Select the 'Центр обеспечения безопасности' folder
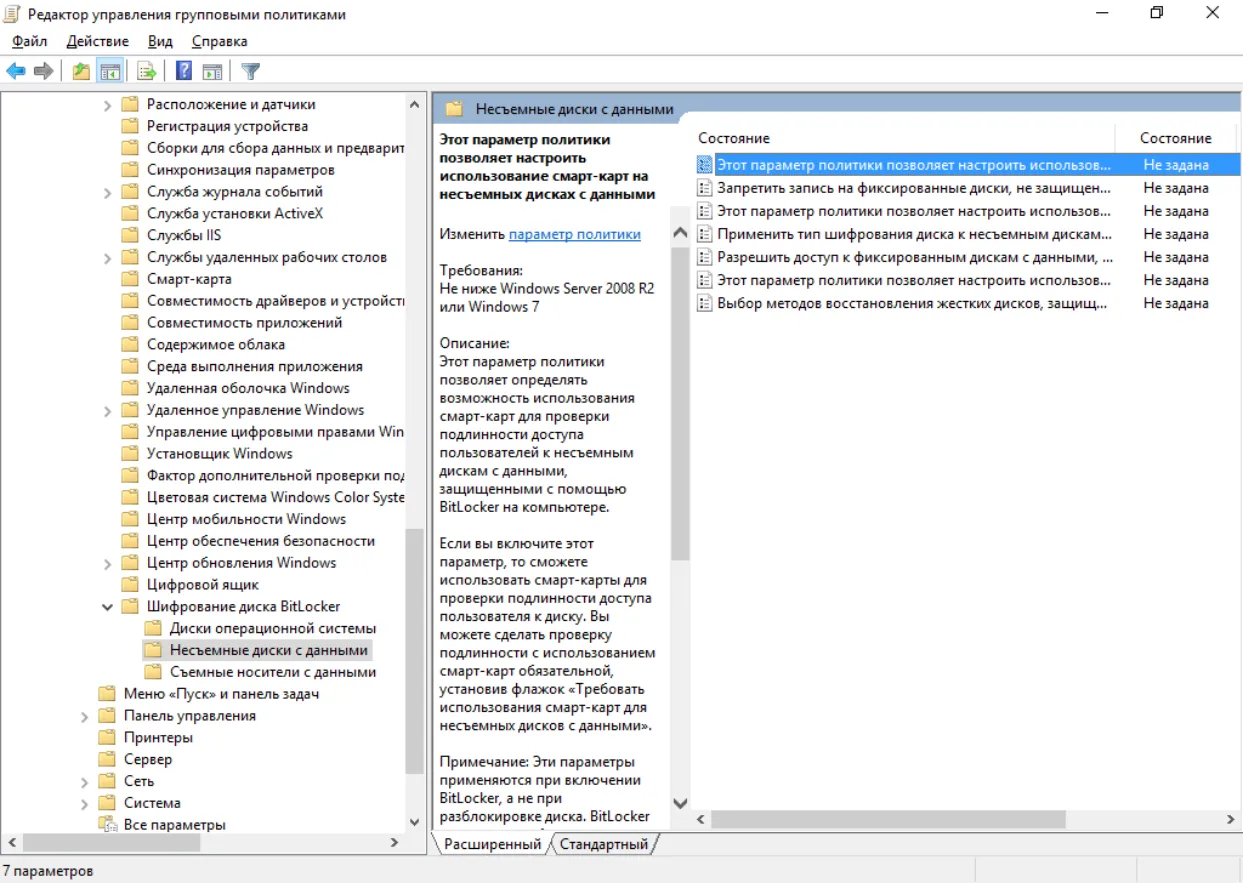This screenshot has height=883, width=1243. (261, 541)
